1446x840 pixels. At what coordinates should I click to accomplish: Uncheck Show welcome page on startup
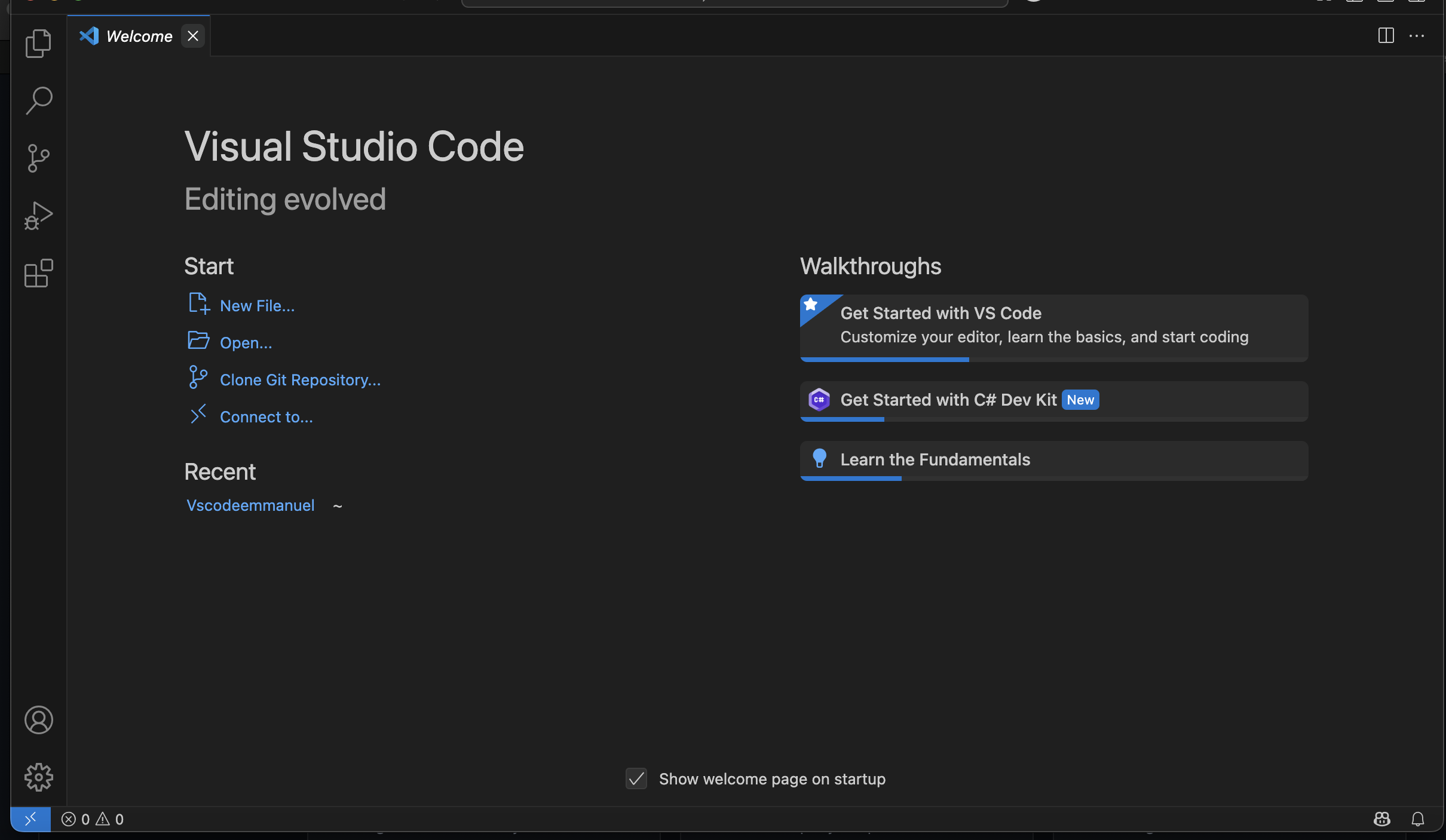pyautogui.click(x=636, y=778)
